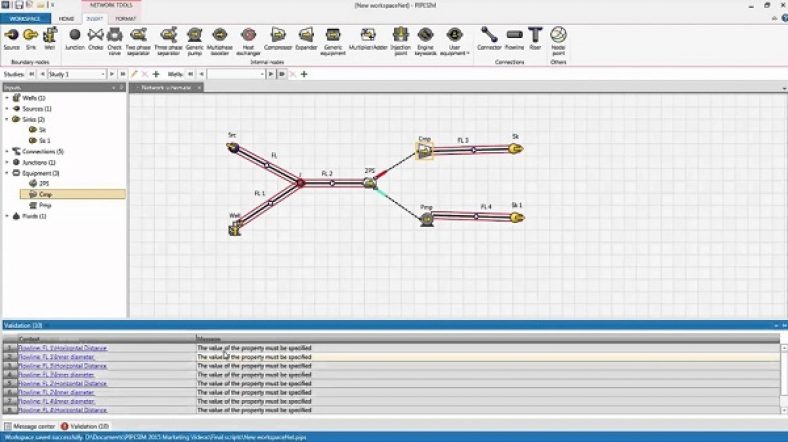Click the Save icon in title bar
788x442 pixels.
19,5
